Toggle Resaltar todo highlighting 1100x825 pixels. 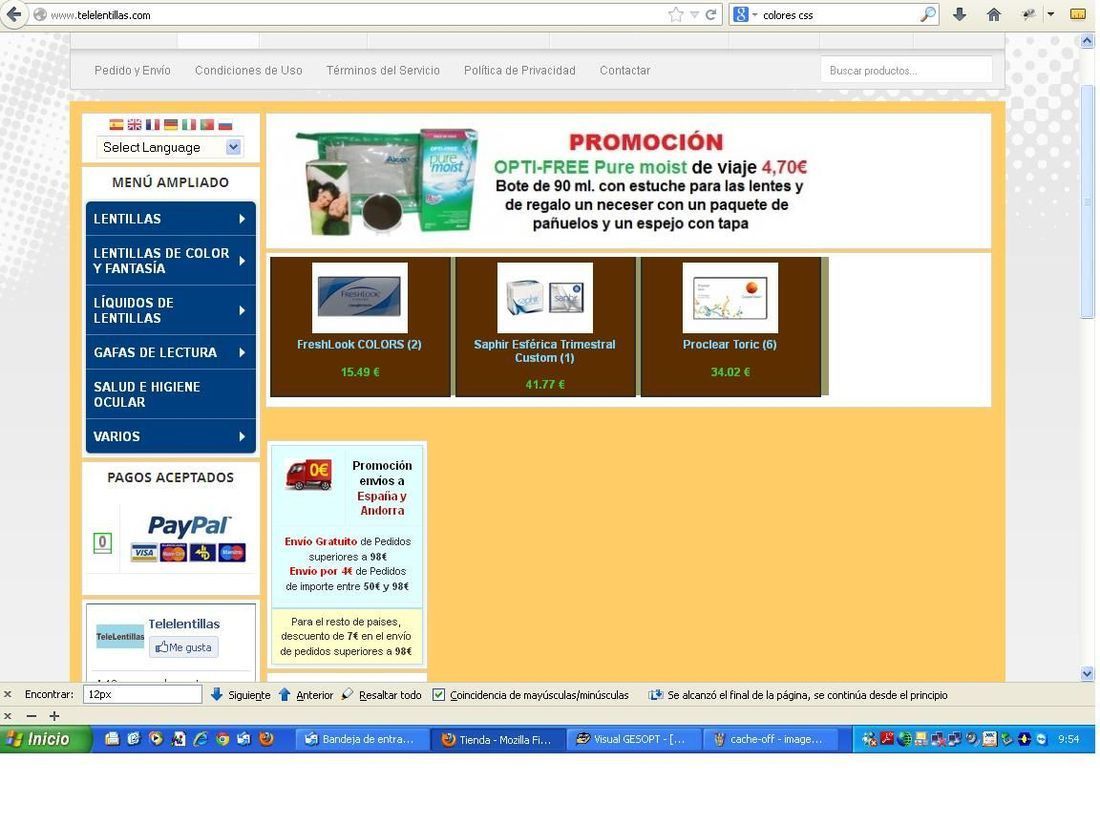coord(381,695)
